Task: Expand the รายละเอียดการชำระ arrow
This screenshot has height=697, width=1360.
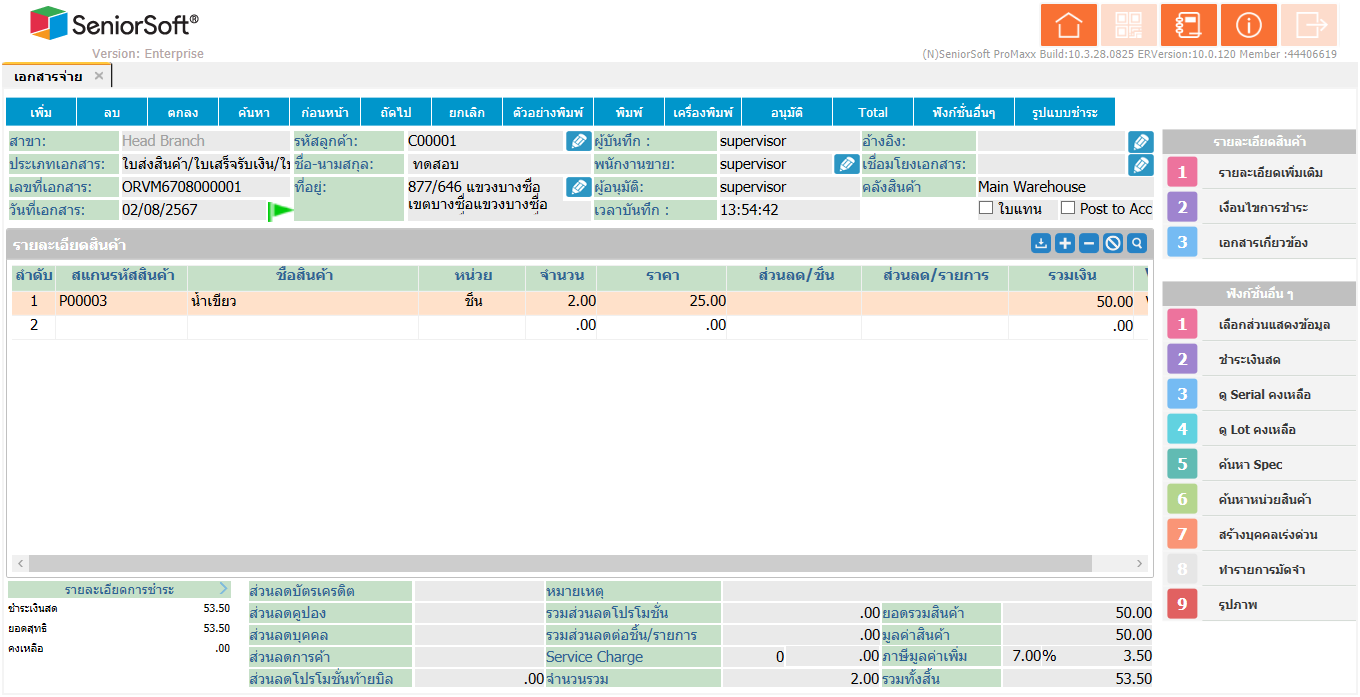Action: click(223, 589)
